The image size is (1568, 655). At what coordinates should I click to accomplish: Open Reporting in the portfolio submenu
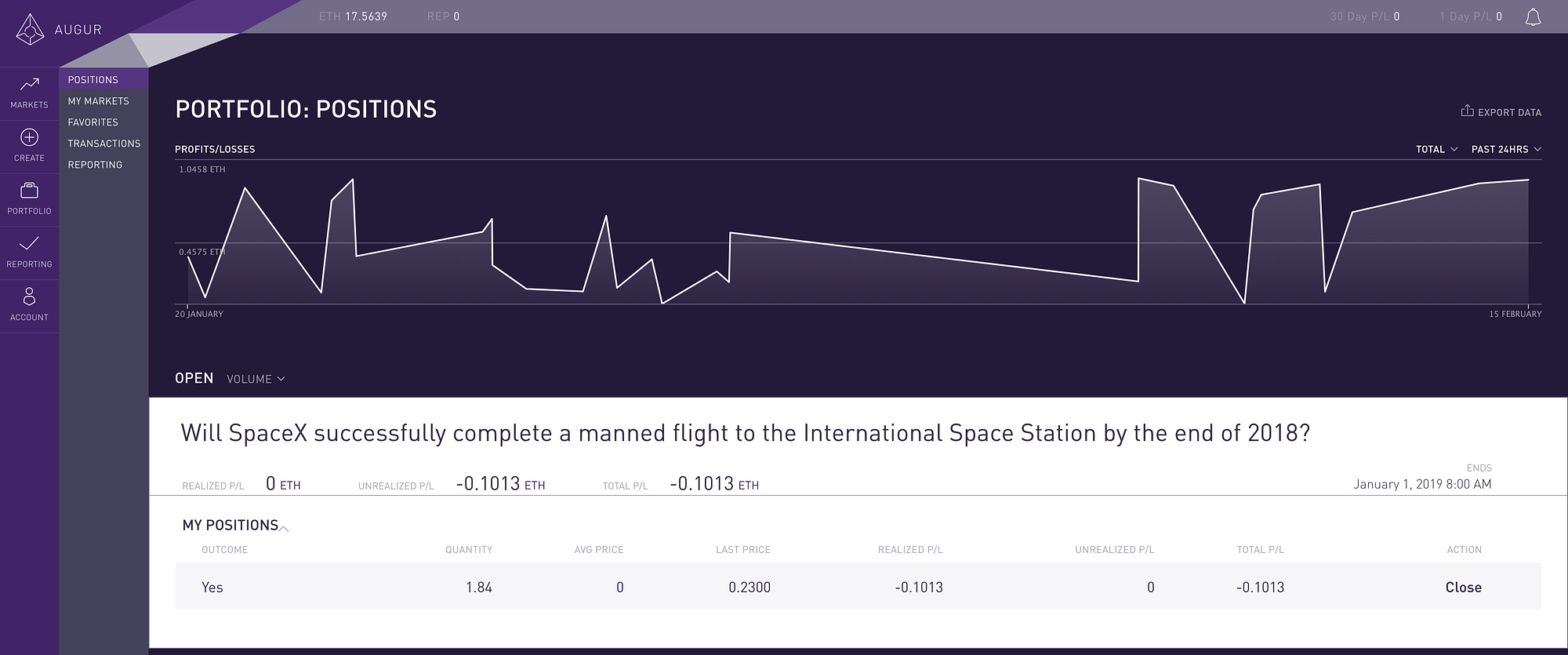coord(95,165)
